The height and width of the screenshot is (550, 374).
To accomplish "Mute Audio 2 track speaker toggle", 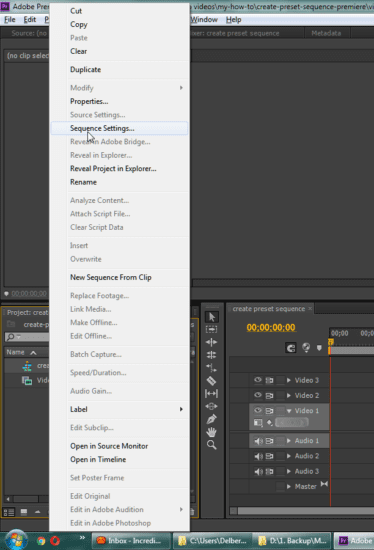I will 258,456.
